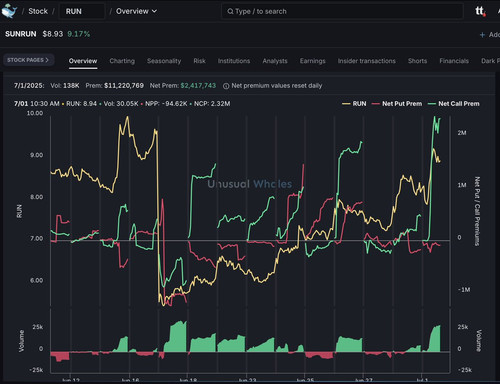Switch to the Charting tab
The height and width of the screenshot is (384, 500).
[x=122, y=61]
